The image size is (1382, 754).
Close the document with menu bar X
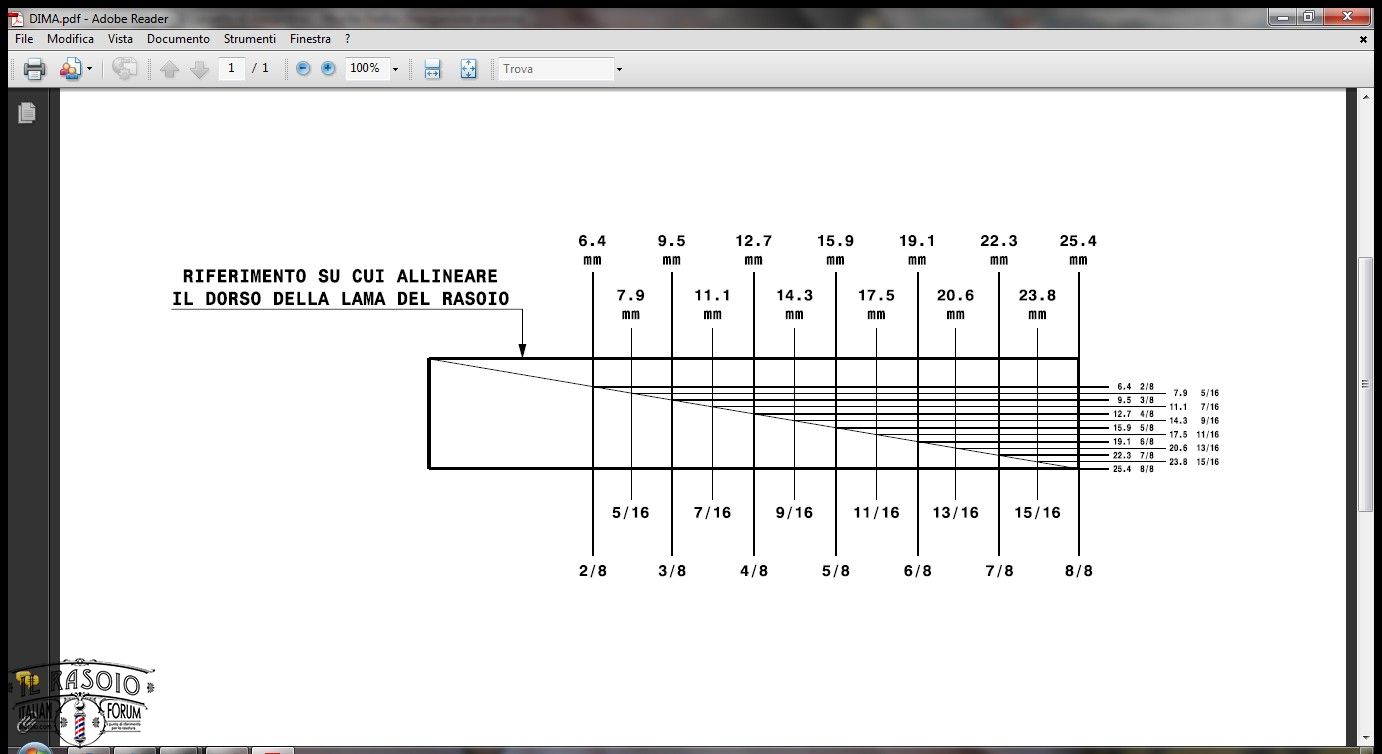tap(1363, 40)
